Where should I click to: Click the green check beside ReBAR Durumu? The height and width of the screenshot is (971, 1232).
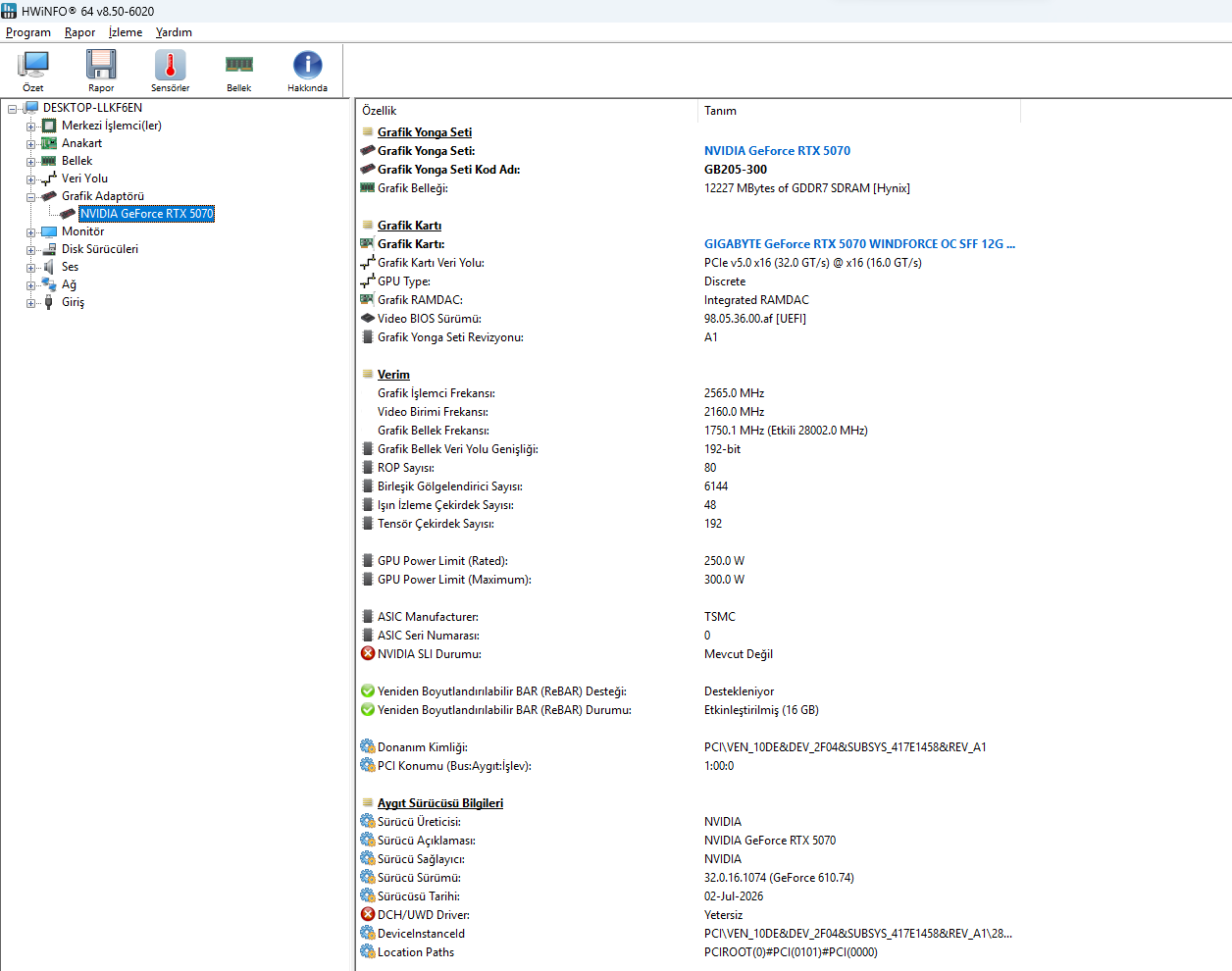coord(368,709)
